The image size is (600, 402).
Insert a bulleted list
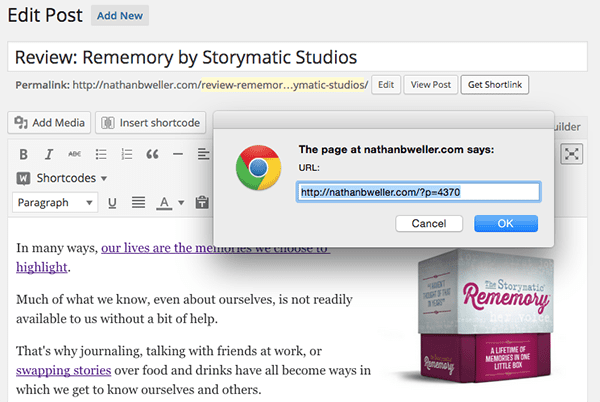coord(101,154)
